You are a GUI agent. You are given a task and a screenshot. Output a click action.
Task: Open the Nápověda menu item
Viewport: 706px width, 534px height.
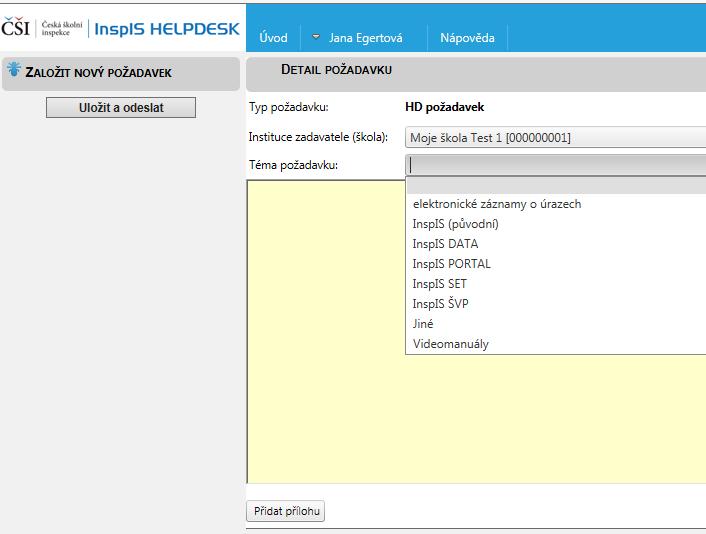(467, 37)
